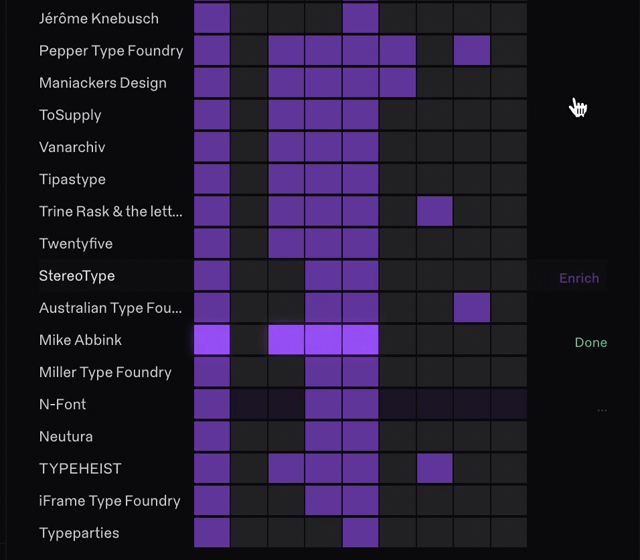This screenshot has height=560, width=640.
Task: Select the Jérôme Knebusch row name
Action: point(98,18)
